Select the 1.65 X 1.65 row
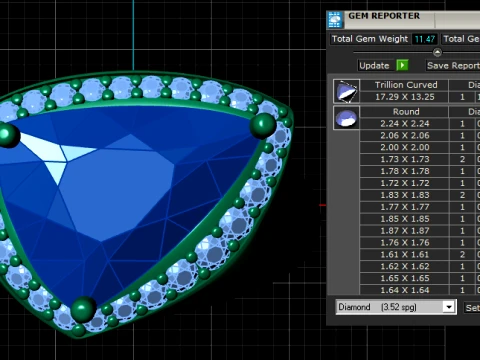This screenshot has height=360, width=480. tap(420, 278)
